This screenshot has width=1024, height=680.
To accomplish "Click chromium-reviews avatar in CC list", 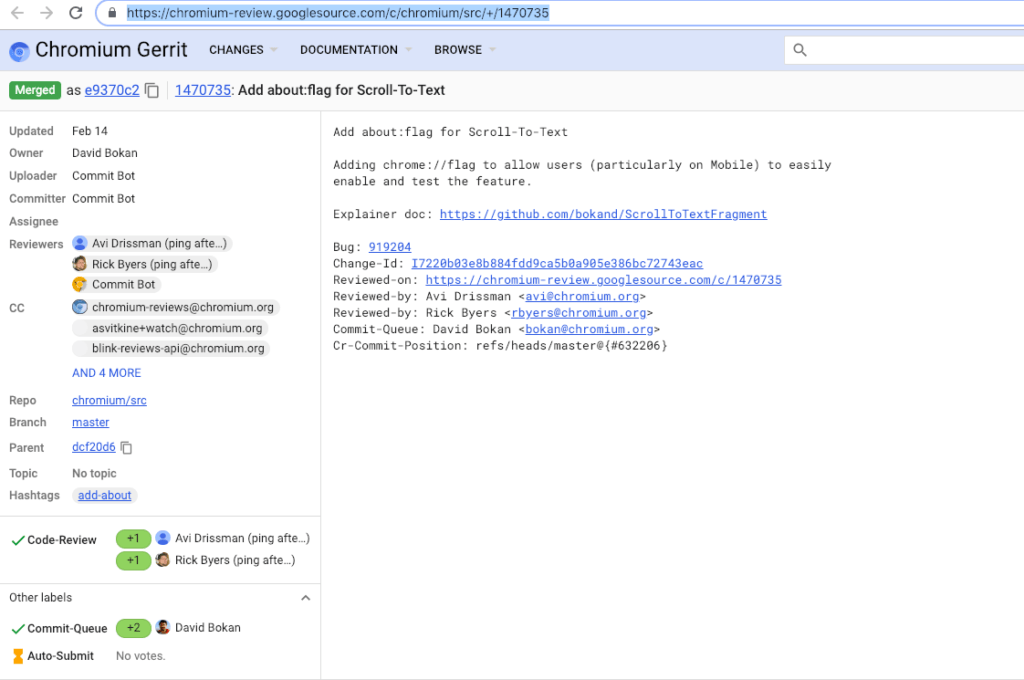I will (80, 307).
